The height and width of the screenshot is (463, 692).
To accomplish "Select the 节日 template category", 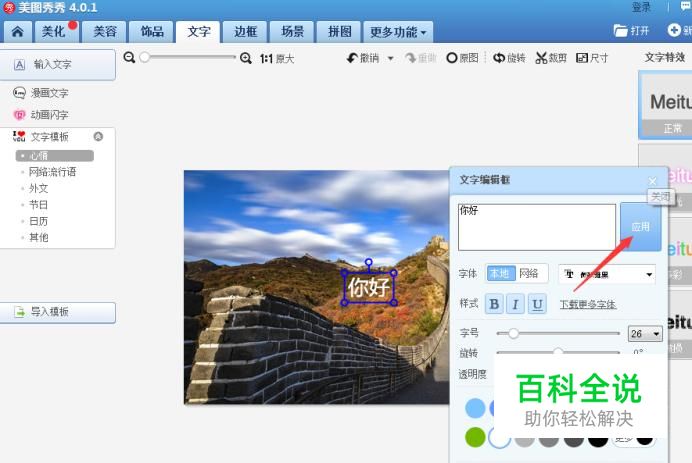I will point(38,205).
